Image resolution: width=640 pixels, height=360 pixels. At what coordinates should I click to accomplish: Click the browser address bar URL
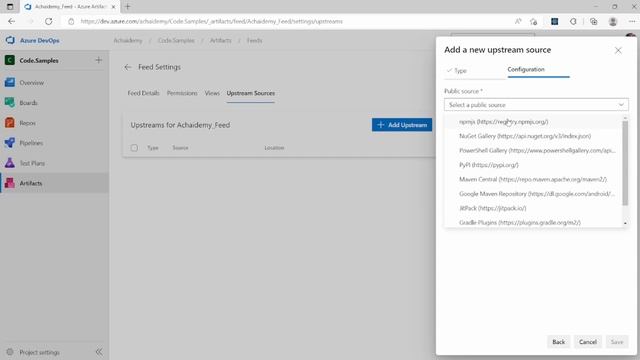tap(211, 21)
